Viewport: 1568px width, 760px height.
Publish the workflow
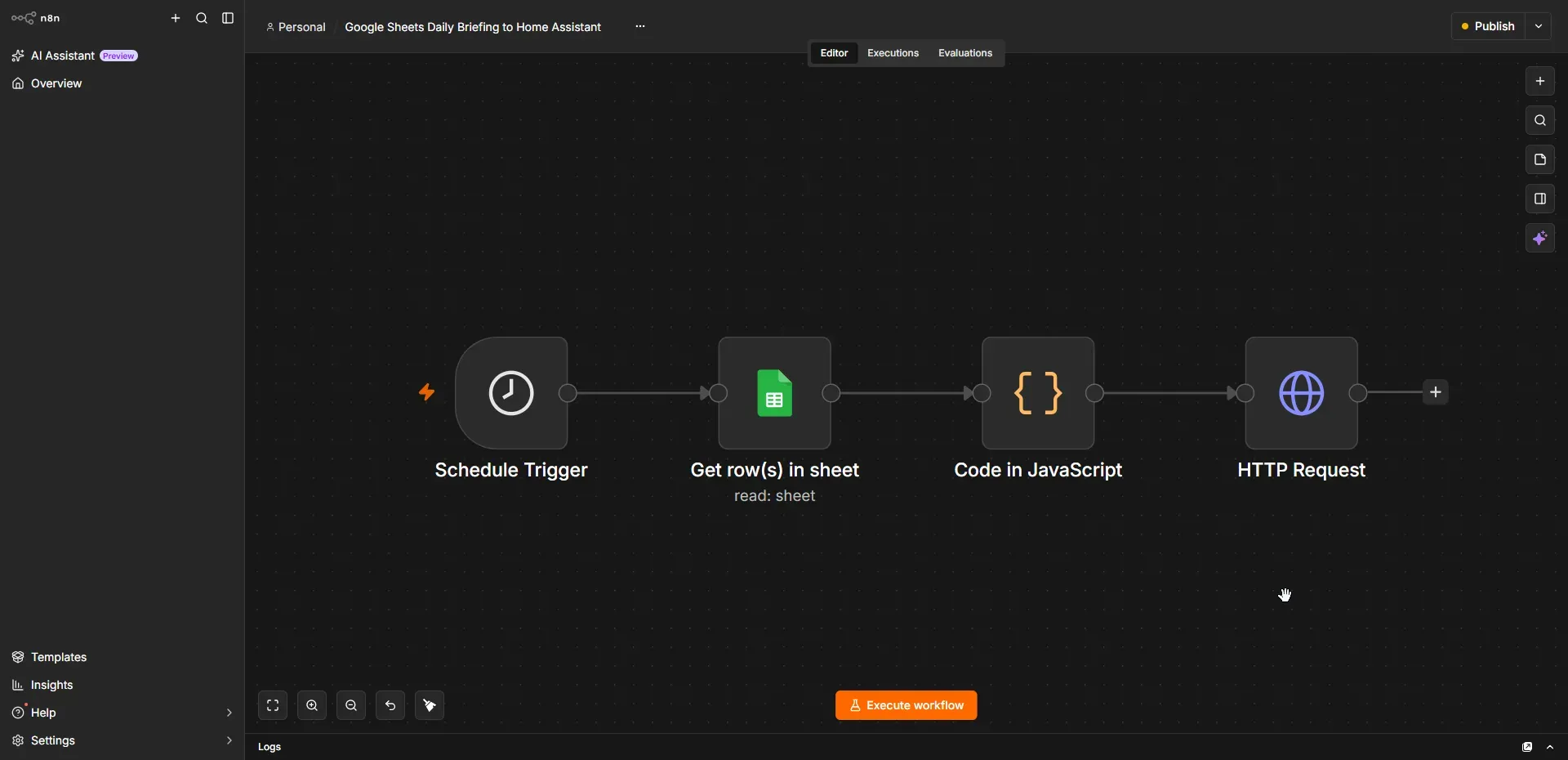(1489, 26)
